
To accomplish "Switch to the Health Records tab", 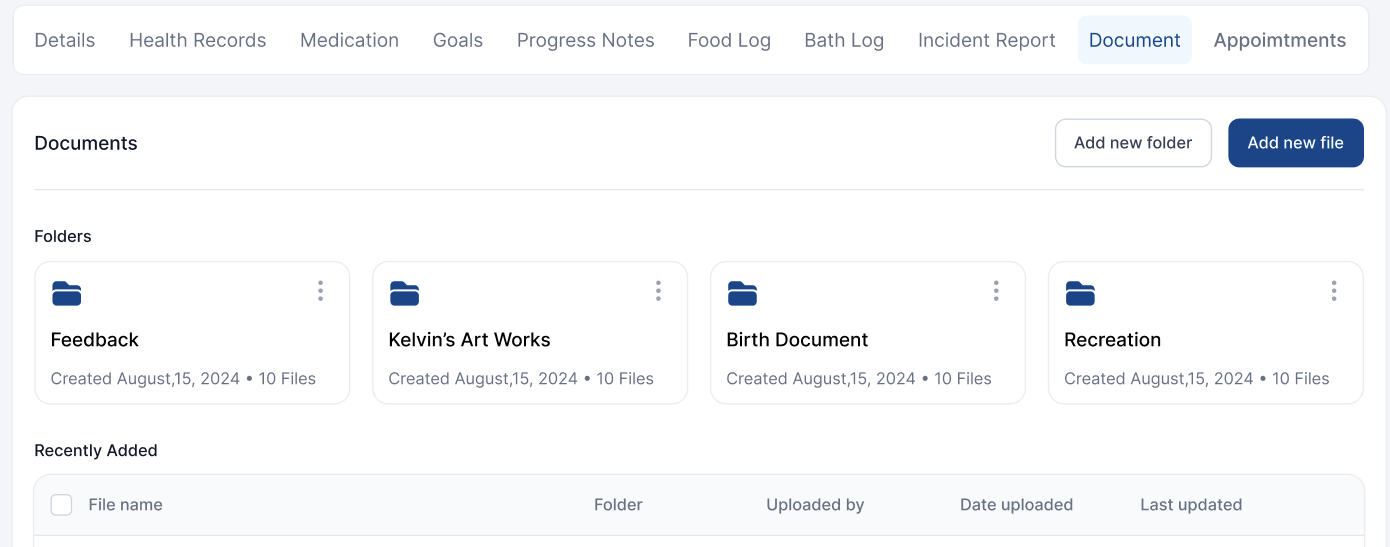I will [x=197, y=41].
